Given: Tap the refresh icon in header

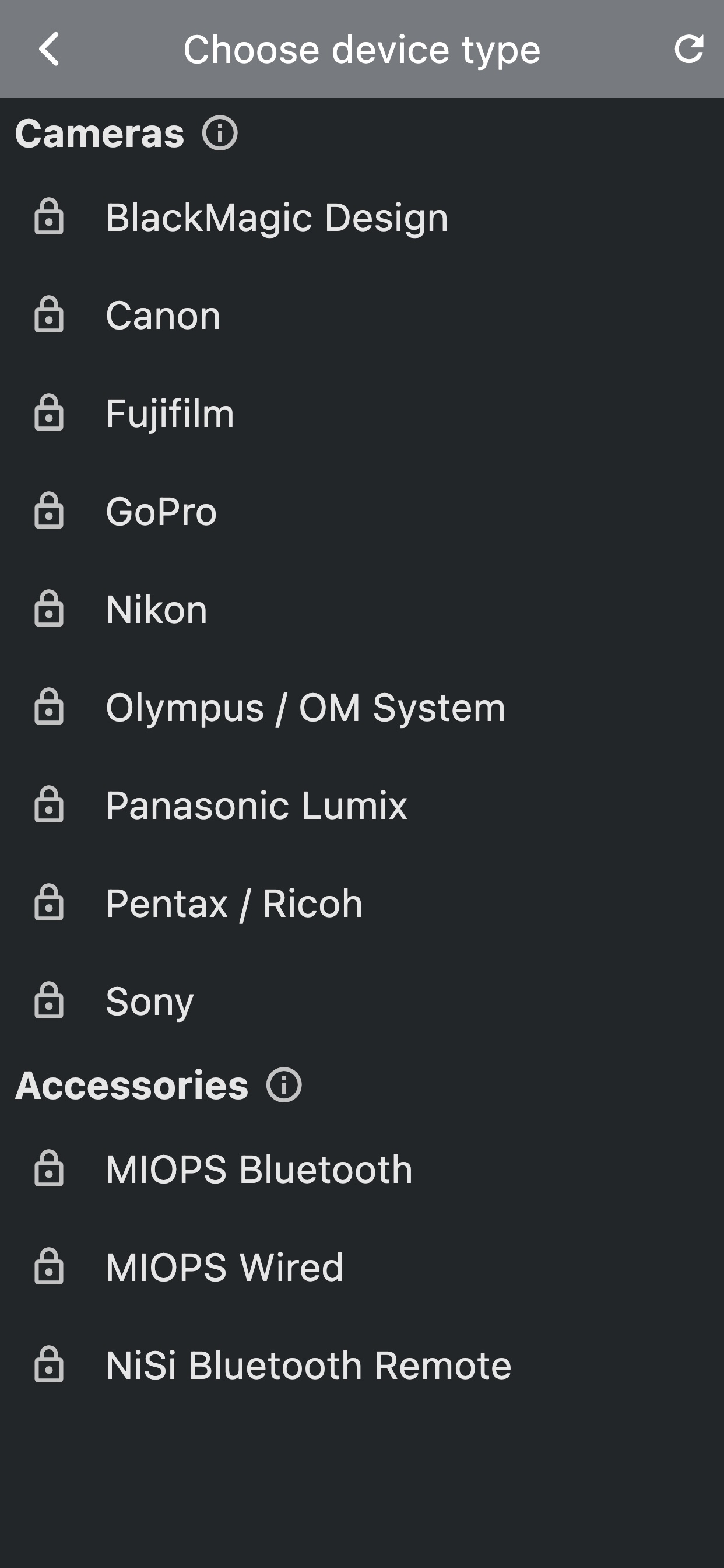Looking at the screenshot, I should tap(688, 48).
